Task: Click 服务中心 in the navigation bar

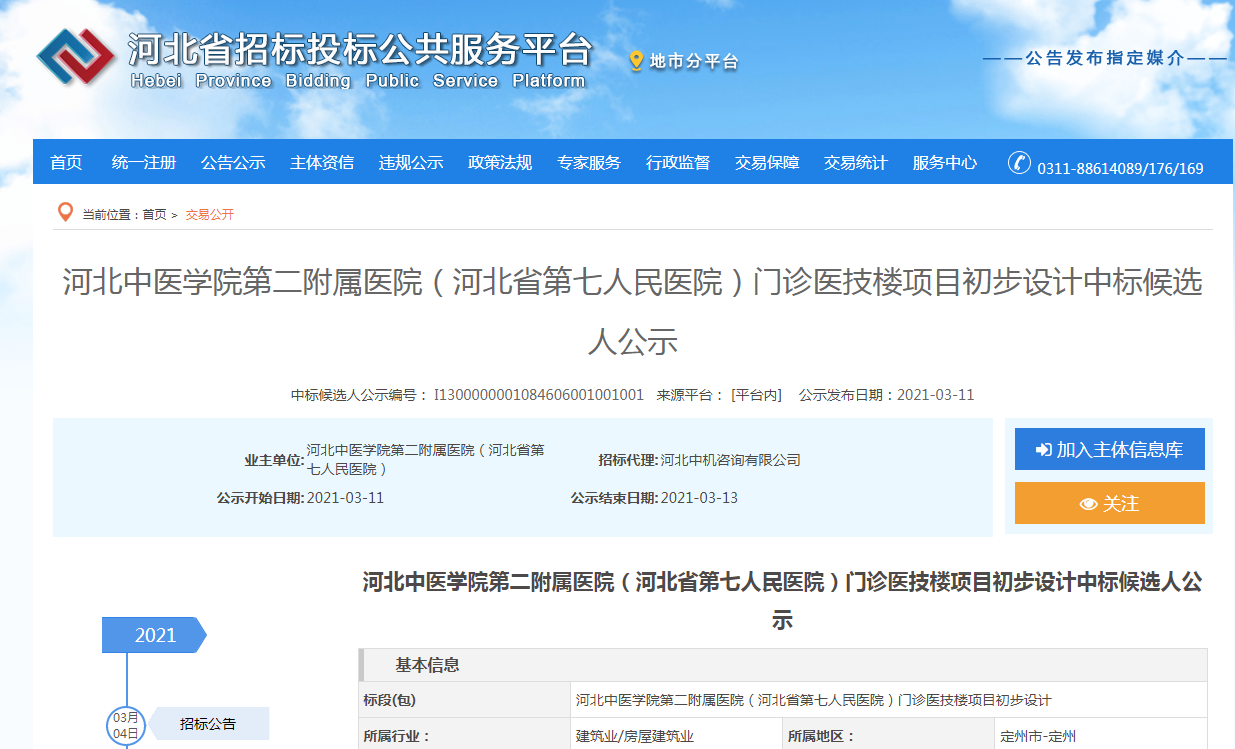Action: (944, 163)
